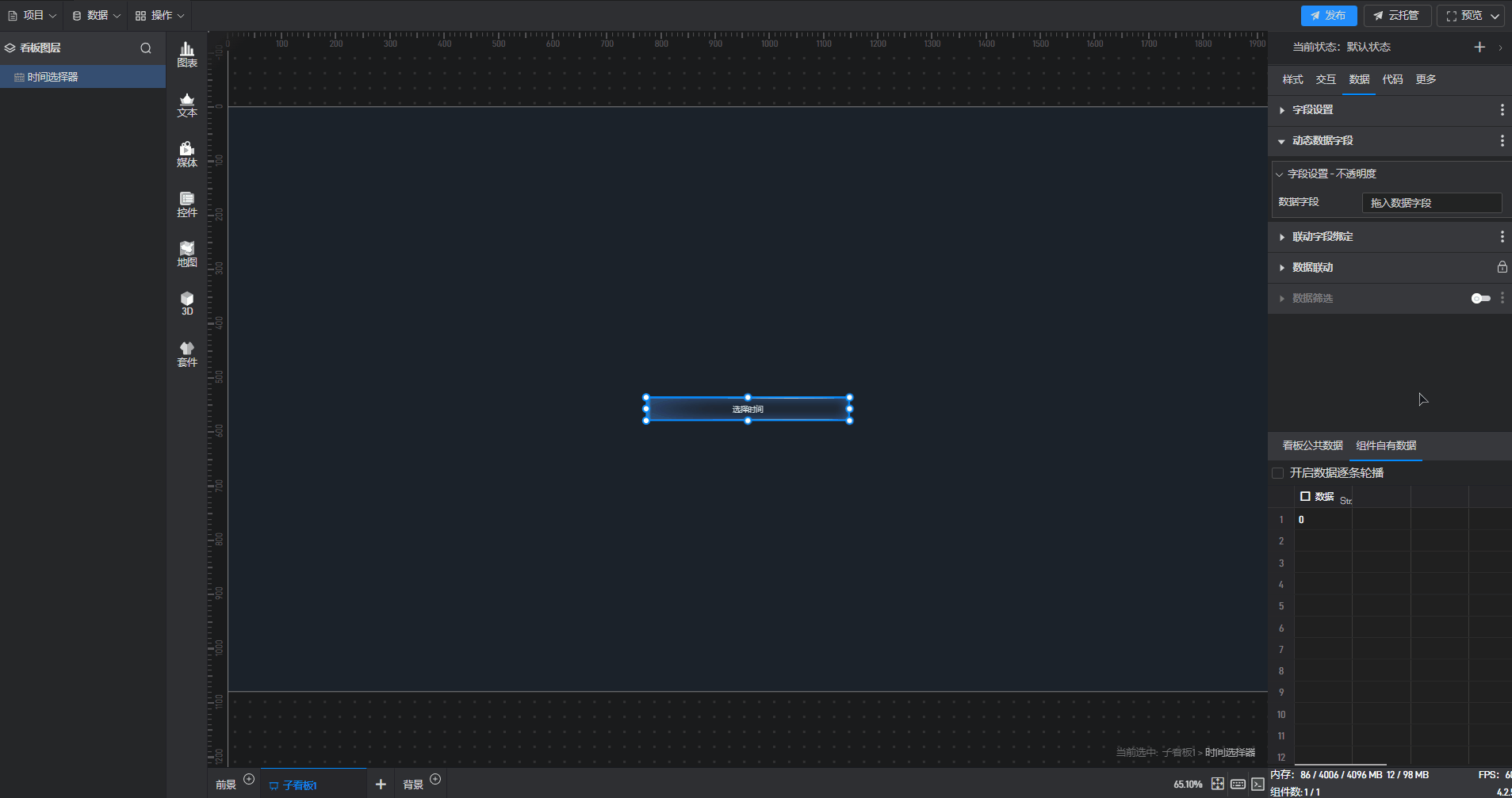
Task: Select the 前景 foreground layer button
Action: (x=226, y=785)
